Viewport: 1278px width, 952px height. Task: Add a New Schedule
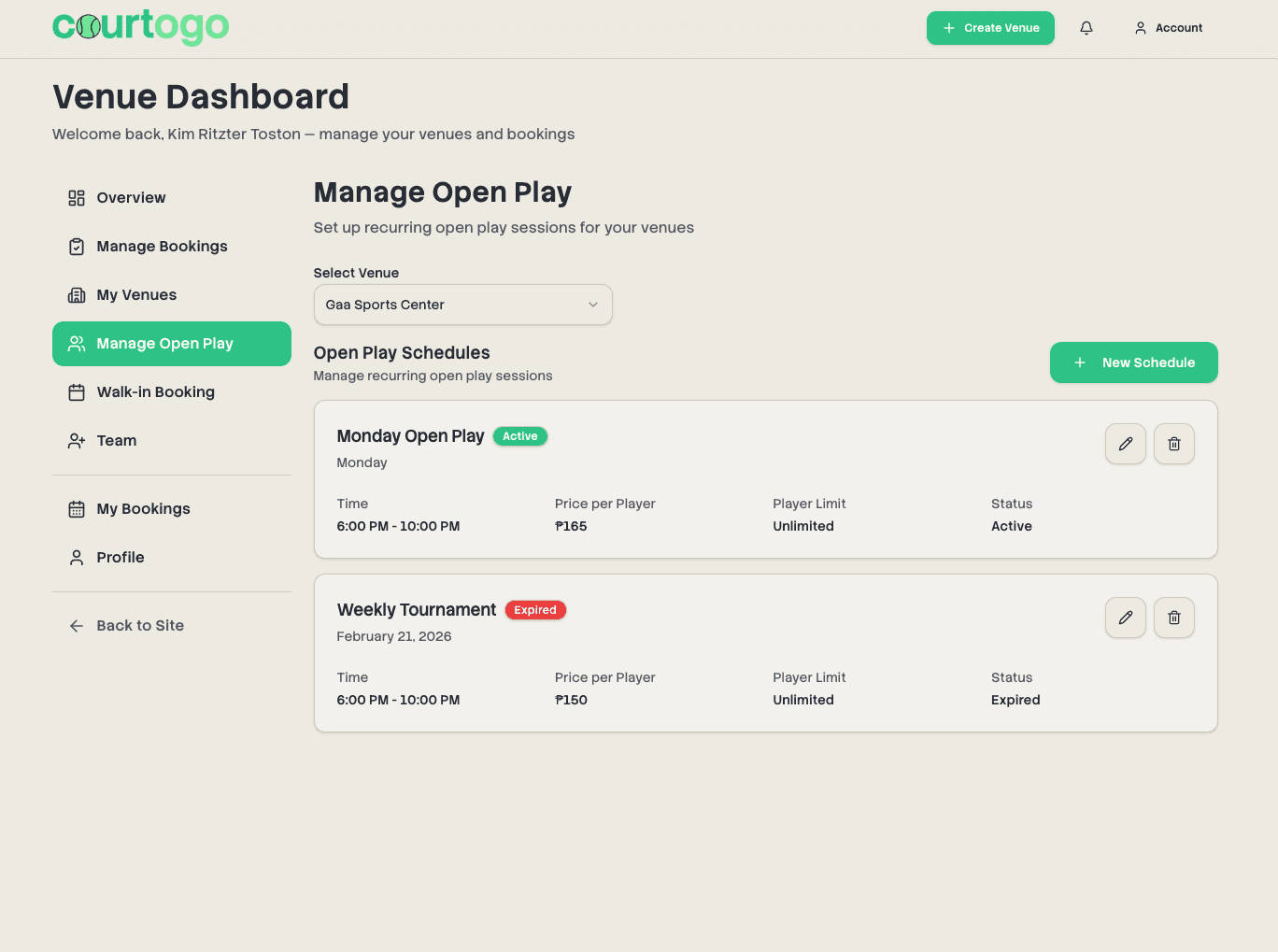(1133, 362)
